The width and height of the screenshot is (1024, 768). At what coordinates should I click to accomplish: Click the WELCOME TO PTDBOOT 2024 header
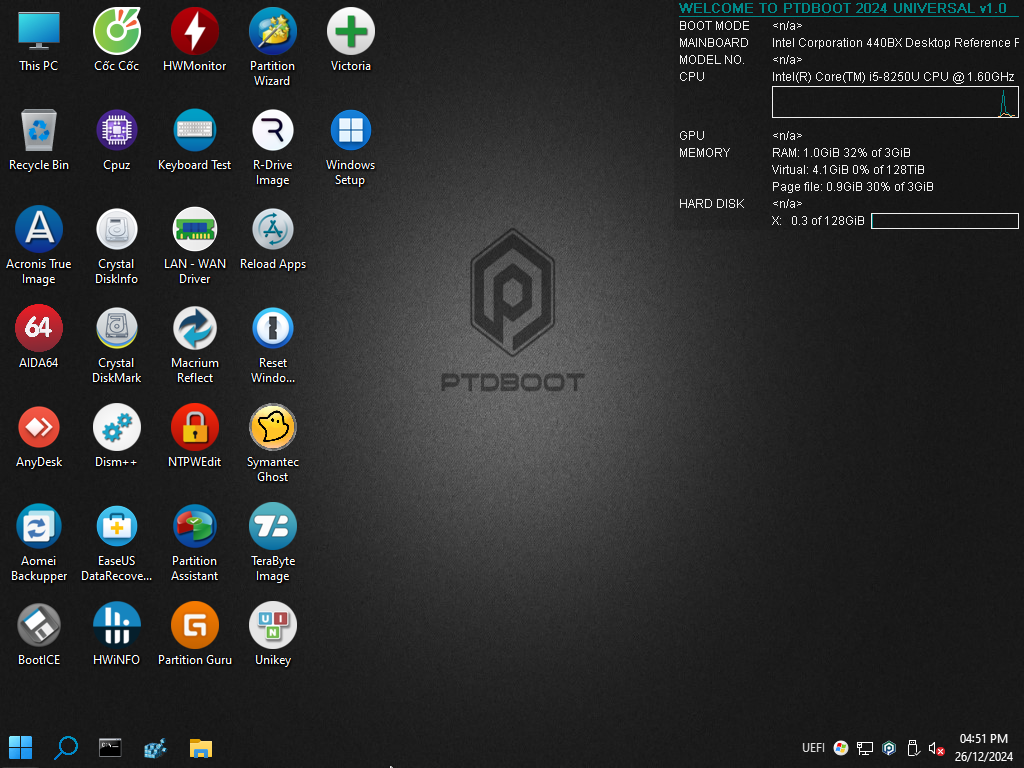point(842,8)
